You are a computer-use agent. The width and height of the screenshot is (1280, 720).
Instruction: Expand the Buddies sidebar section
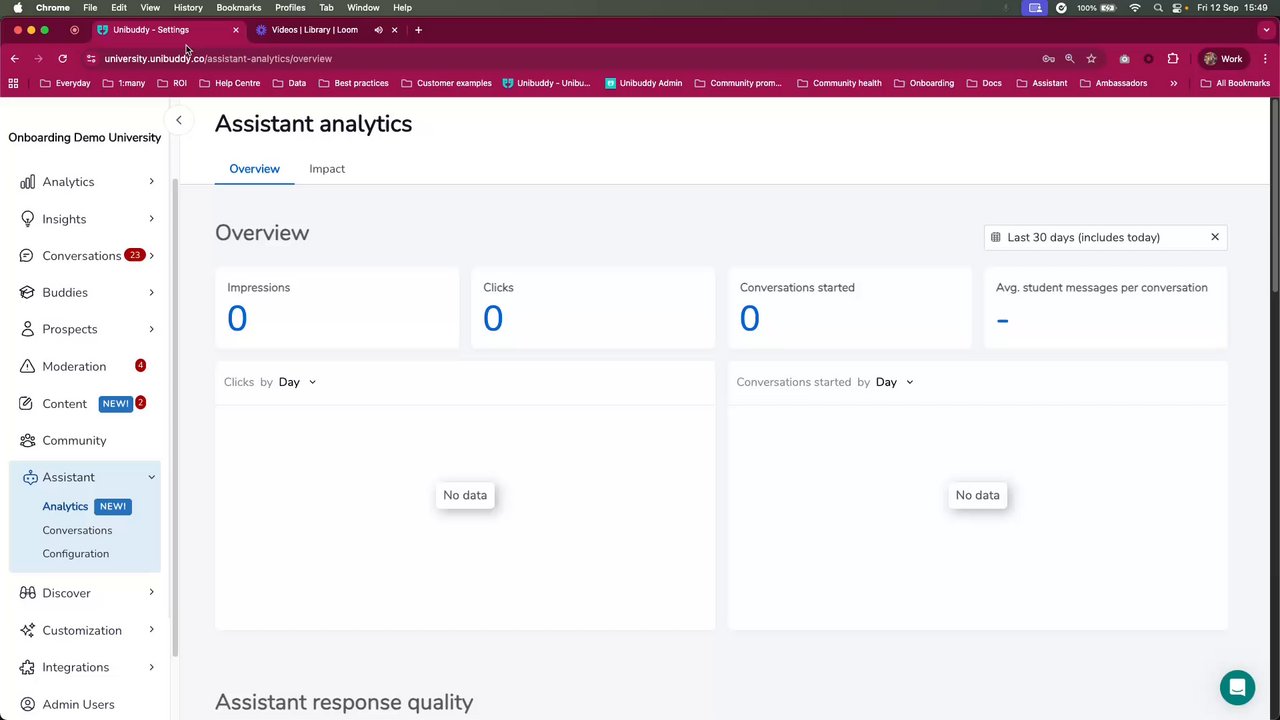pyautogui.click(x=151, y=293)
